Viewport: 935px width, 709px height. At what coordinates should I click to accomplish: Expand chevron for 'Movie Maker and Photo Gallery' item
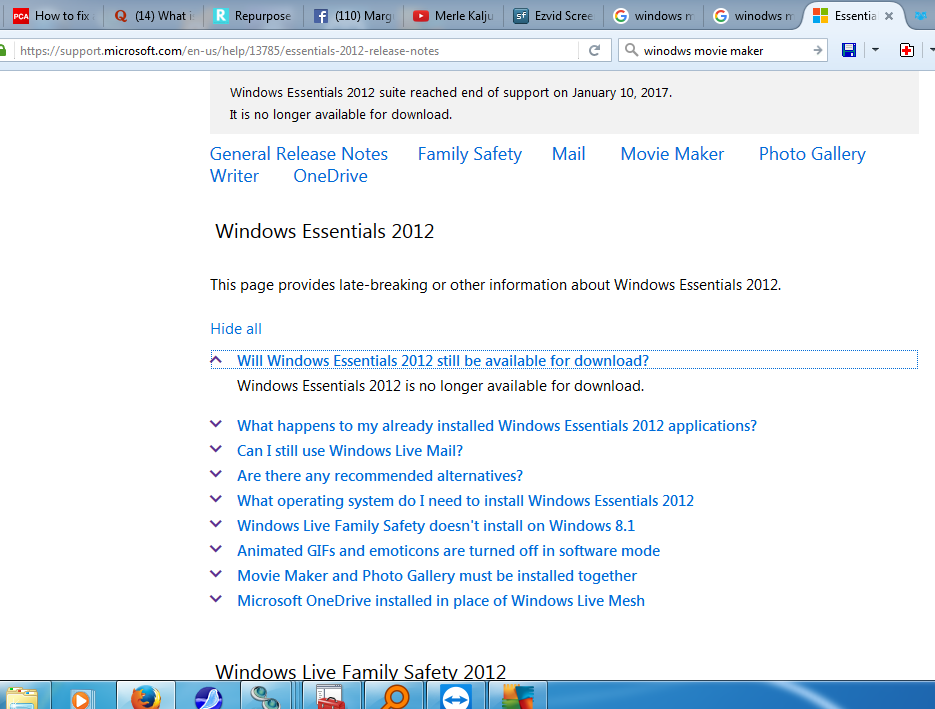(x=216, y=574)
